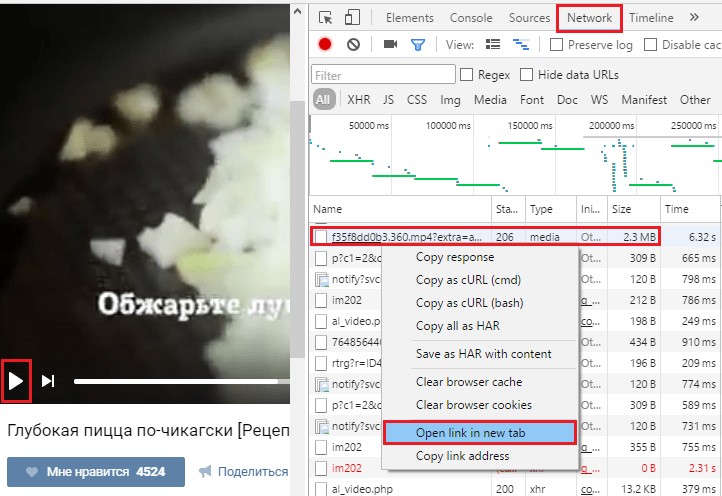Viewport: 722px width, 496px height.
Task: Click the 150000 ms timeline overview marker
Action: (530, 126)
